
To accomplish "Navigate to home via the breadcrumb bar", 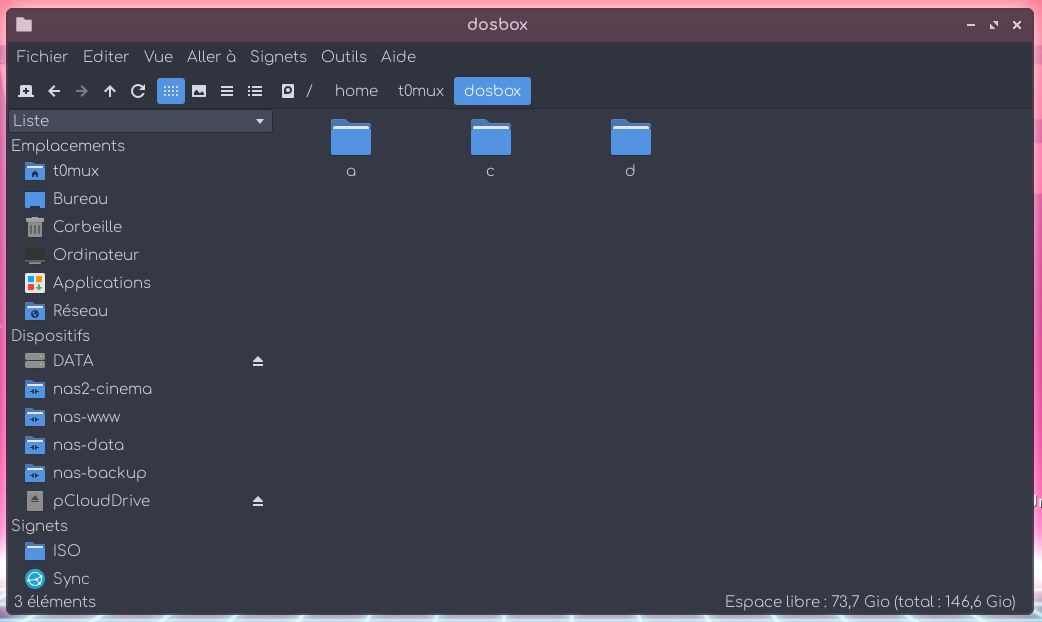I will click(356, 90).
